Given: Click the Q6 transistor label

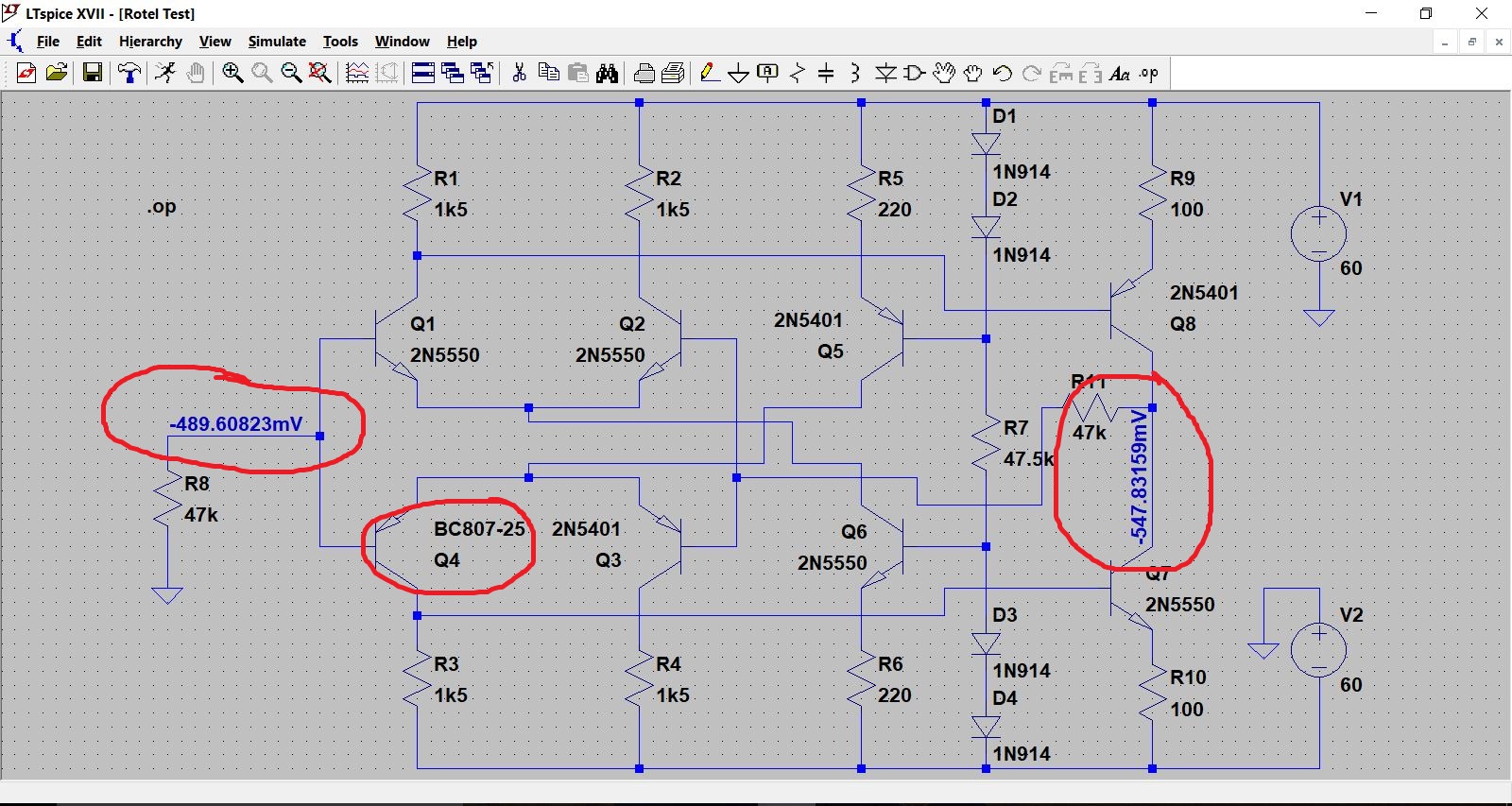Looking at the screenshot, I should click(x=853, y=532).
